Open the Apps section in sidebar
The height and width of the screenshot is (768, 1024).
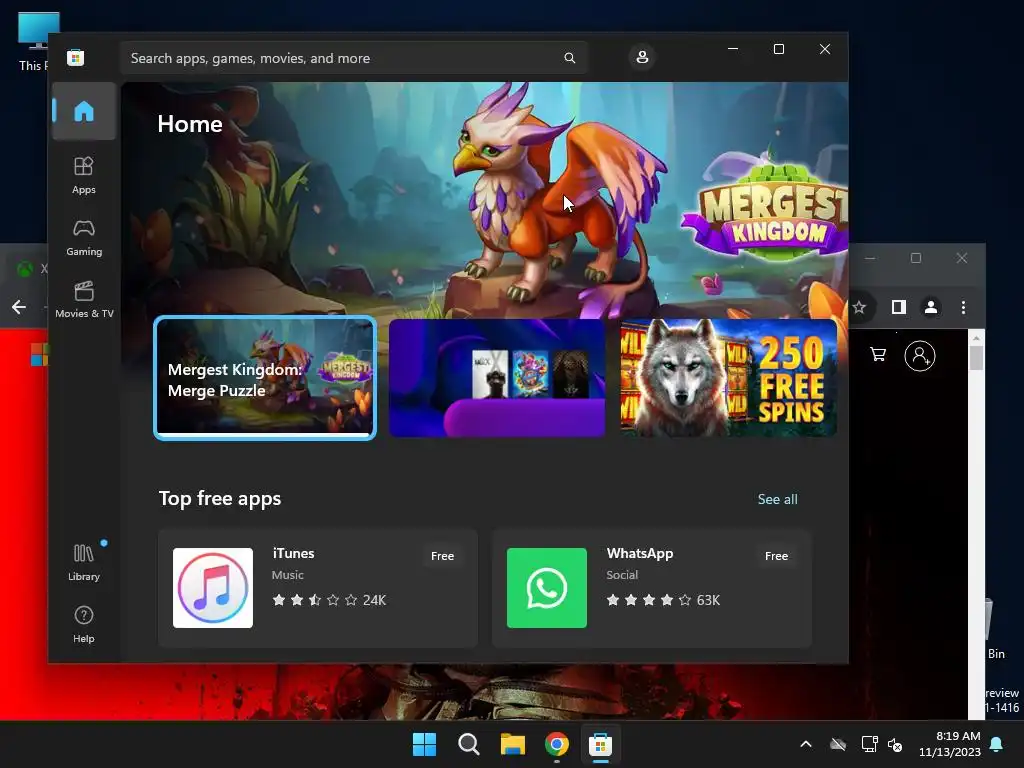(x=84, y=175)
